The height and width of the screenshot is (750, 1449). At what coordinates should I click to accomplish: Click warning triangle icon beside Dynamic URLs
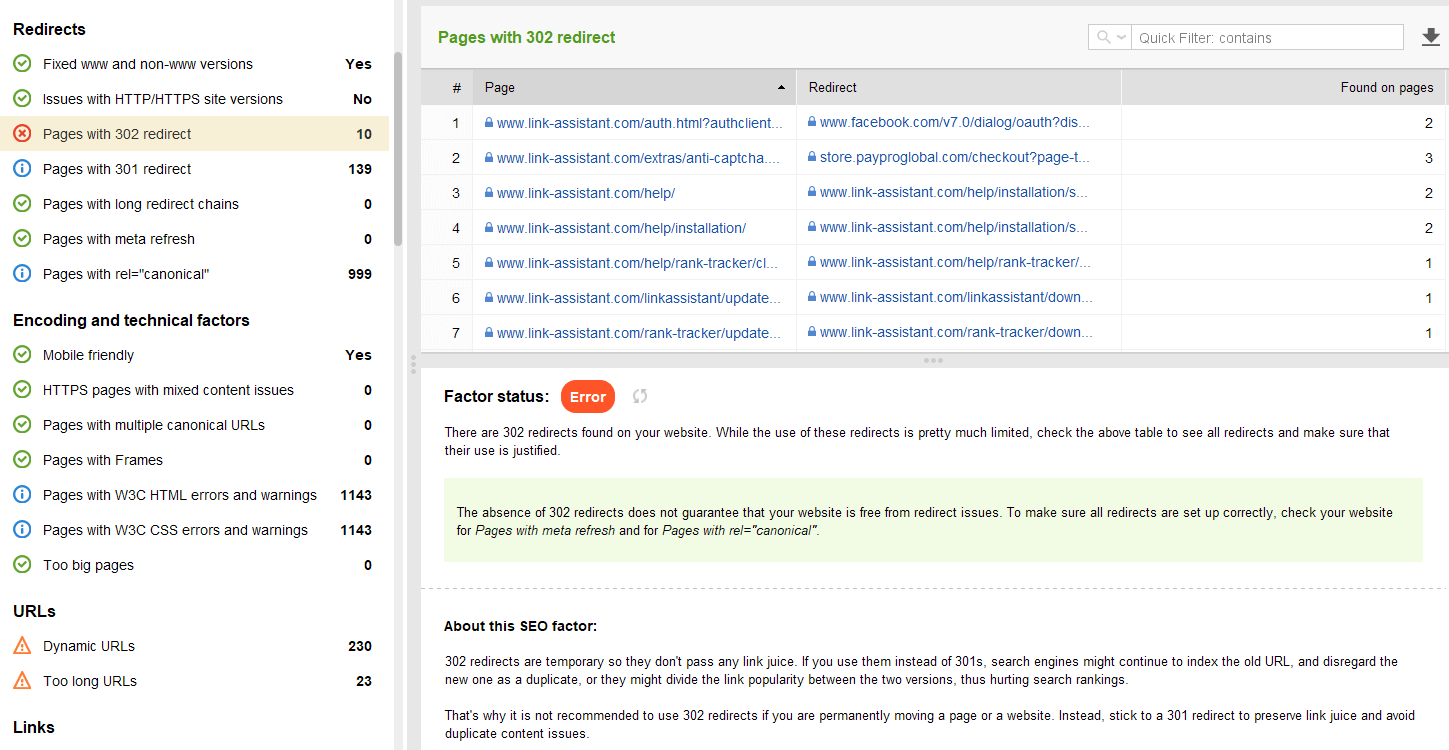coord(22,646)
